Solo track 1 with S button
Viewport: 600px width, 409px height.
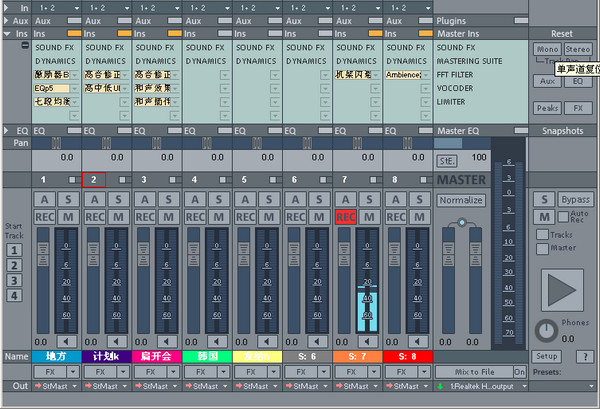68,200
